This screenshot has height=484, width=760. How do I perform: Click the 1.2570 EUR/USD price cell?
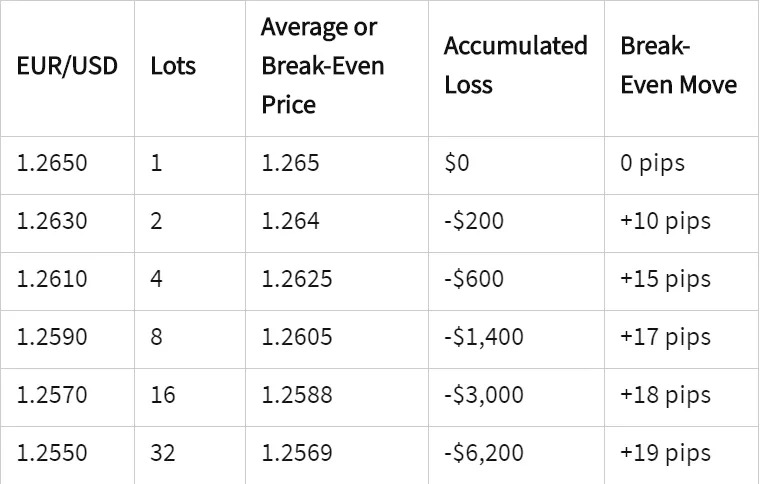click(x=52, y=395)
